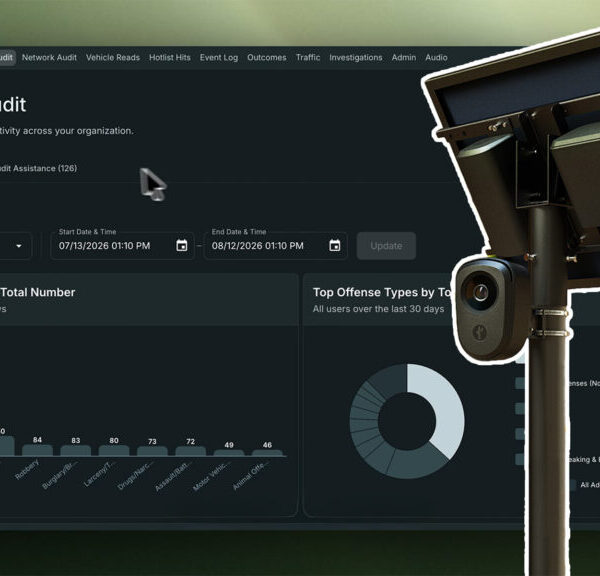Go to the Event Log tab

[218, 57]
